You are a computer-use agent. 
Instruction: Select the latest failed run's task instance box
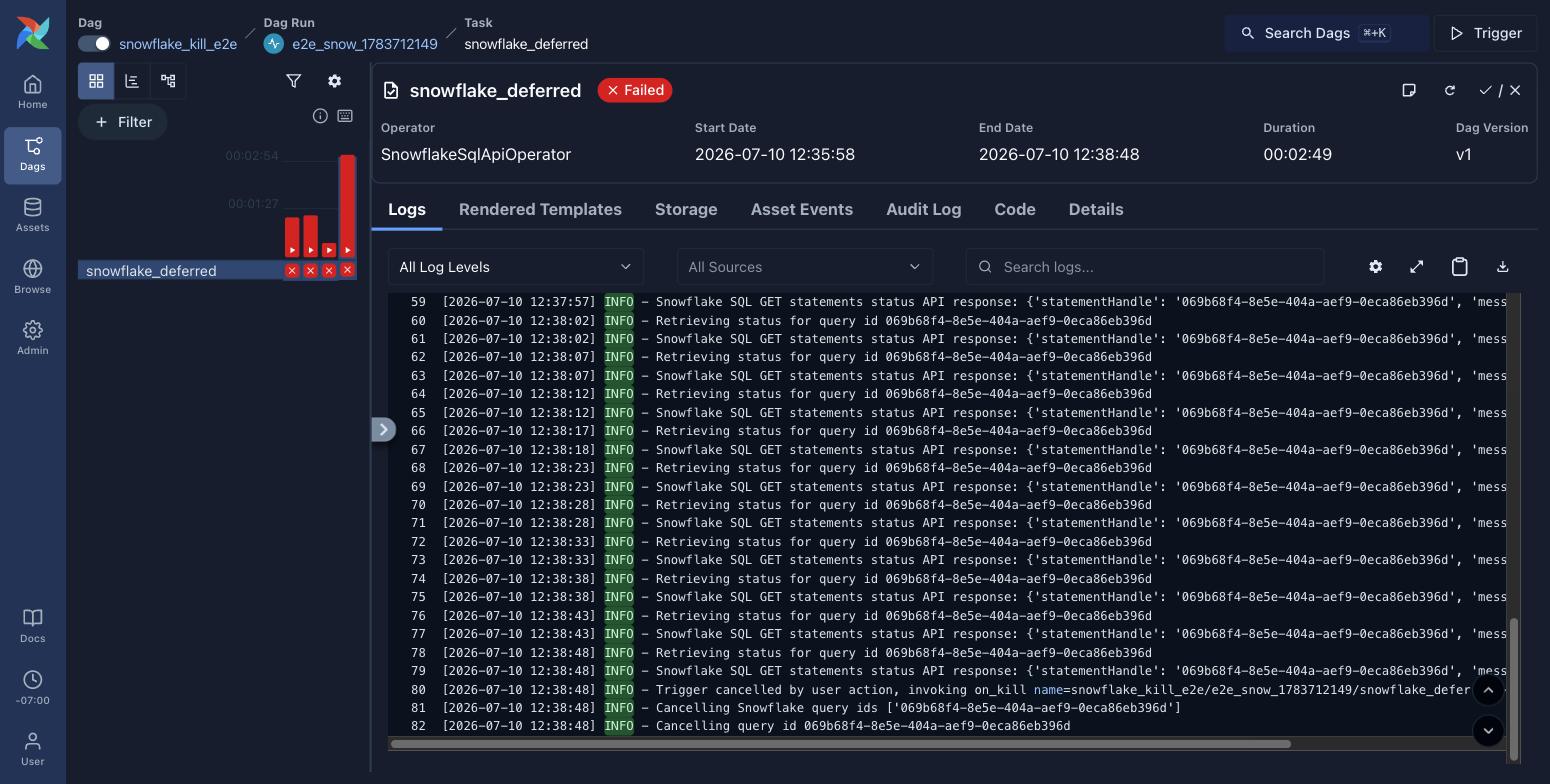[347, 270]
